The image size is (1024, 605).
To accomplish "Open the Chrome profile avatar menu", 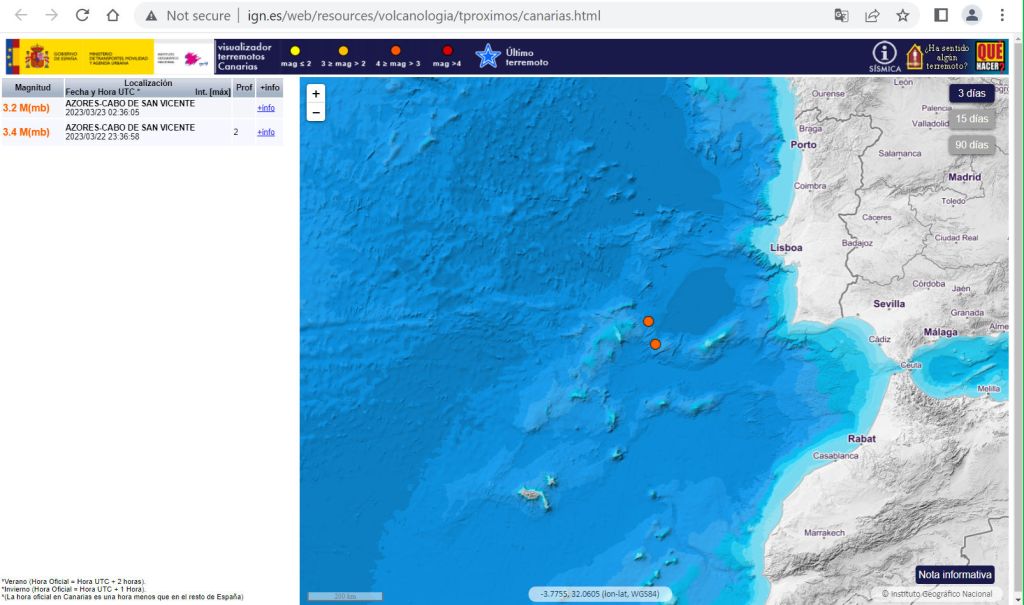I will pos(971,15).
